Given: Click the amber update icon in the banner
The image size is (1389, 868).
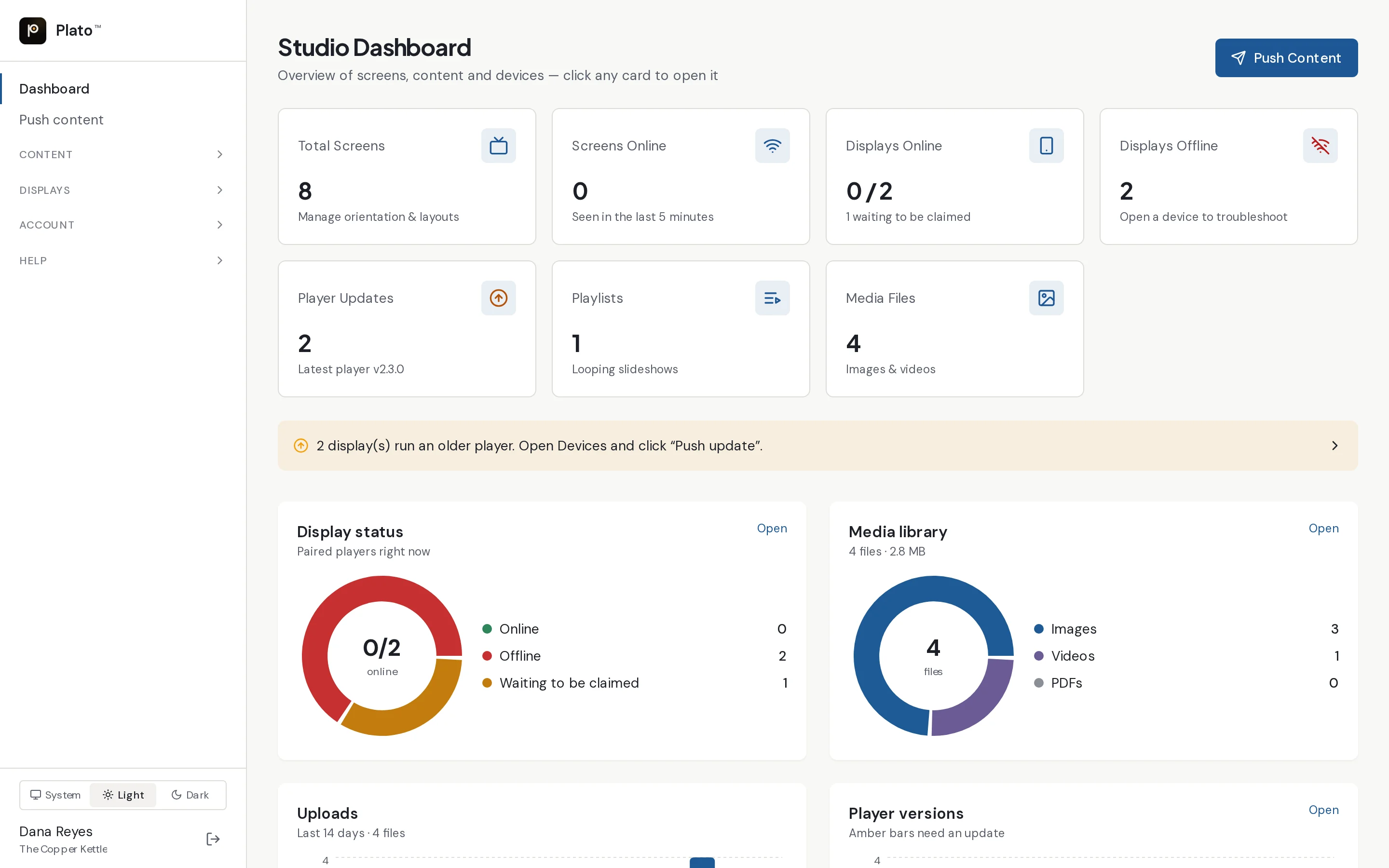Looking at the screenshot, I should pyautogui.click(x=301, y=446).
